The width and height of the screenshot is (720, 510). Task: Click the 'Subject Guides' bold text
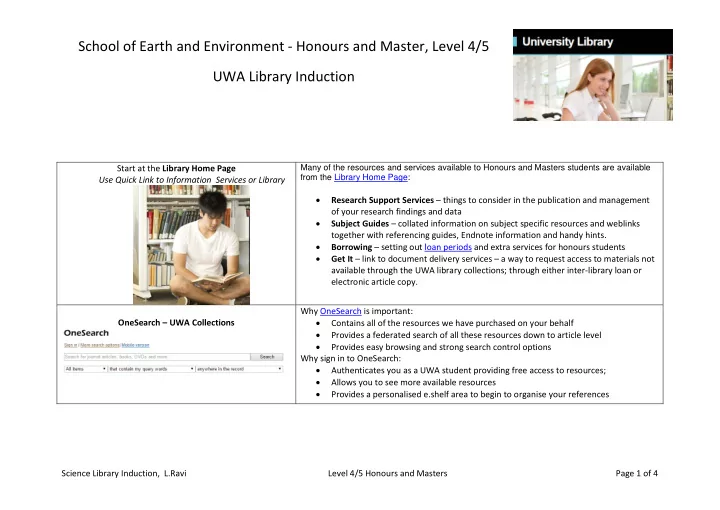click(360, 224)
